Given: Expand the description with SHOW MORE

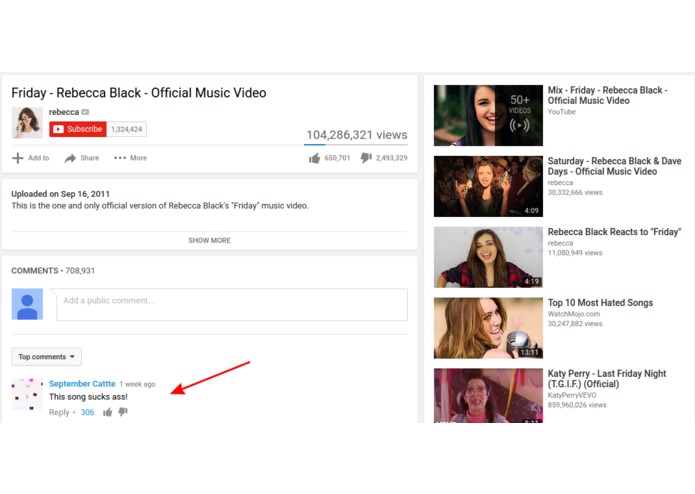Looking at the screenshot, I should pos(209,241).
